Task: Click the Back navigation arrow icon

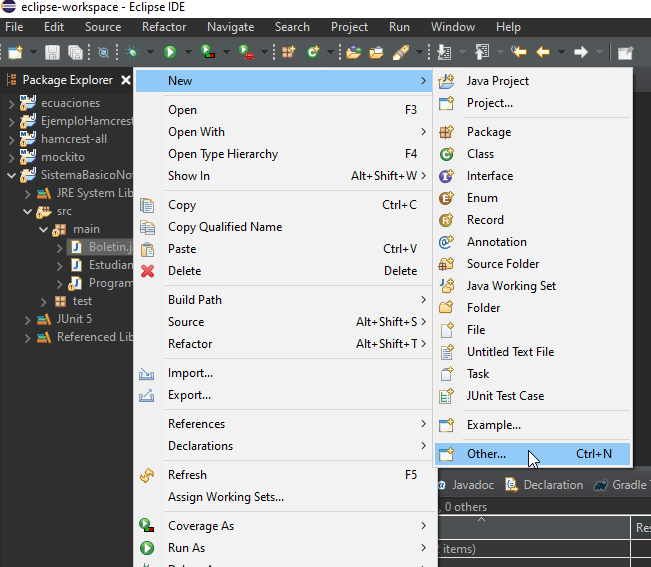Action: pyautogui.click(x=543, y=52)
